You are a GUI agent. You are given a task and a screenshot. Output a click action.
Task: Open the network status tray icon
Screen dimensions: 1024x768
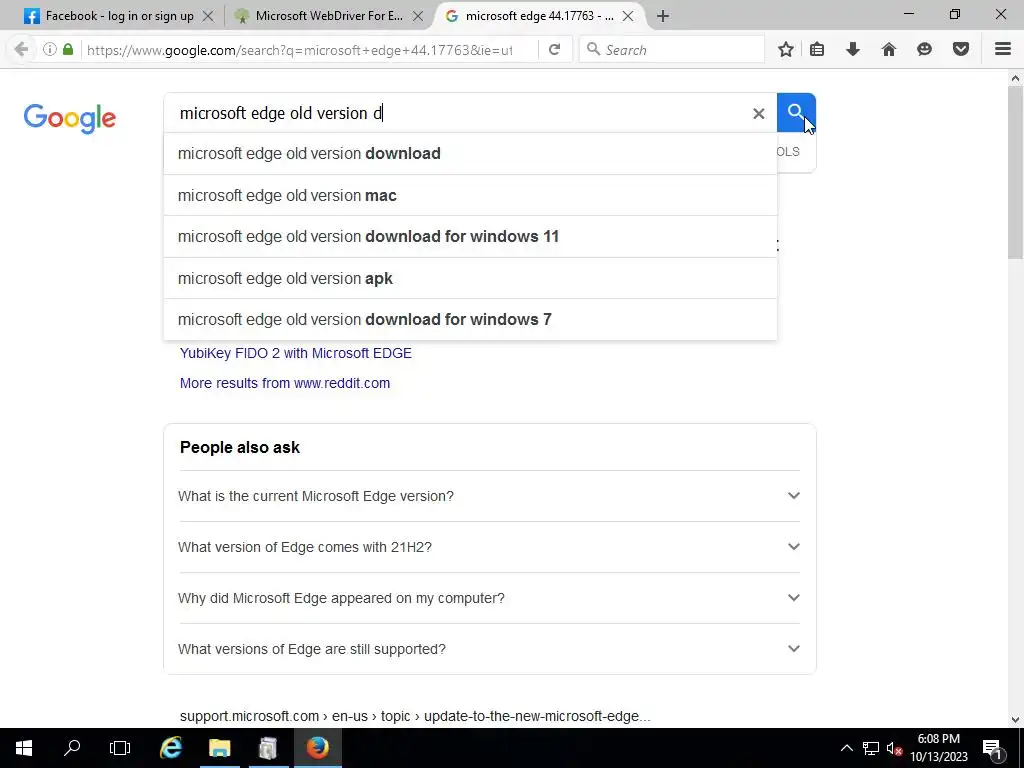pos(871,748)
